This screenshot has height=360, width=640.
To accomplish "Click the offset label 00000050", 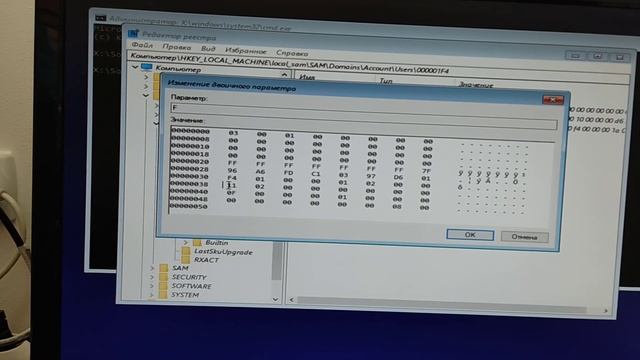I will click(189, 206).
